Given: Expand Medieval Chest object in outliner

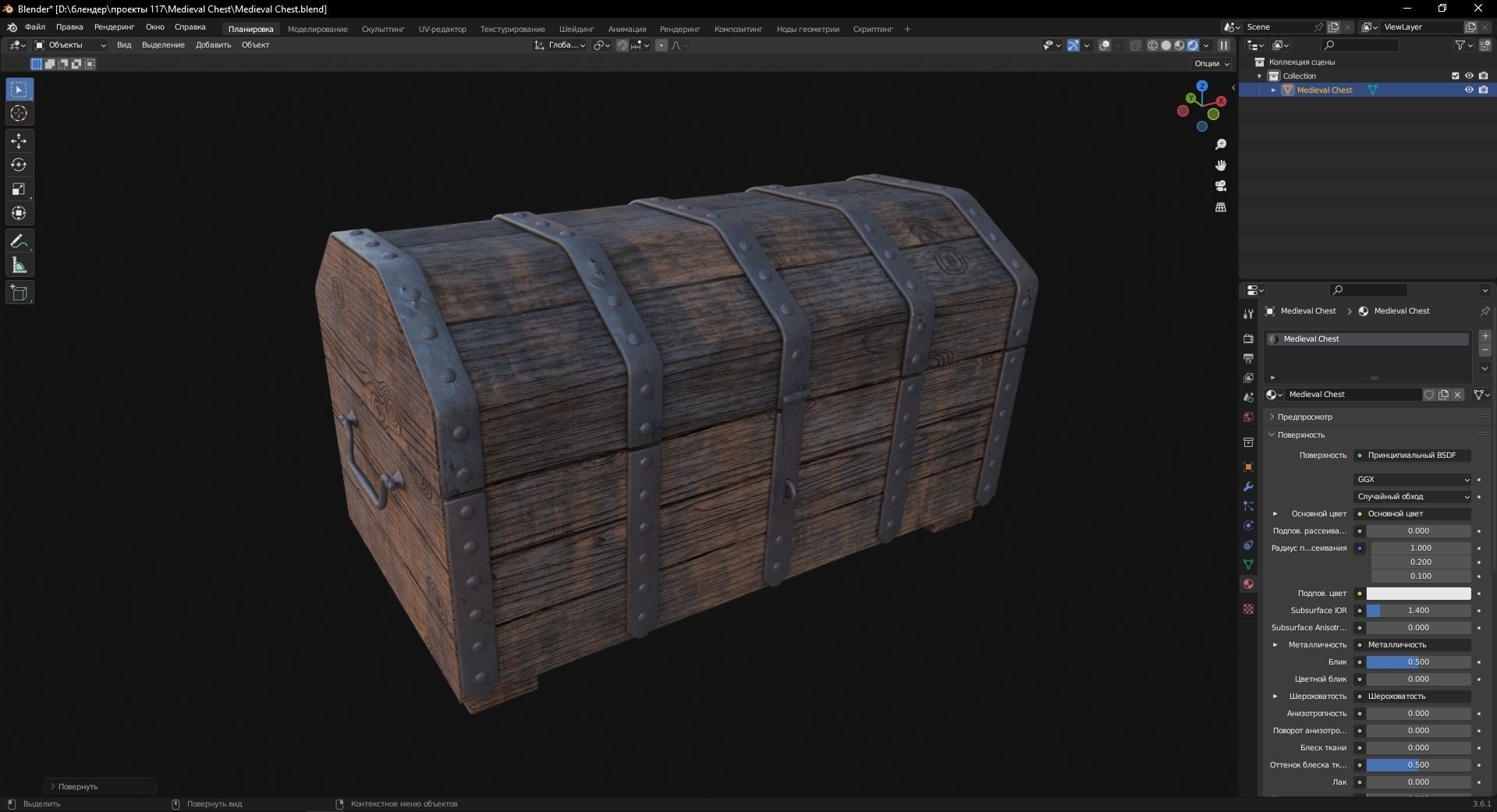Looking at the screenshot, I should tap(1274, 90).
